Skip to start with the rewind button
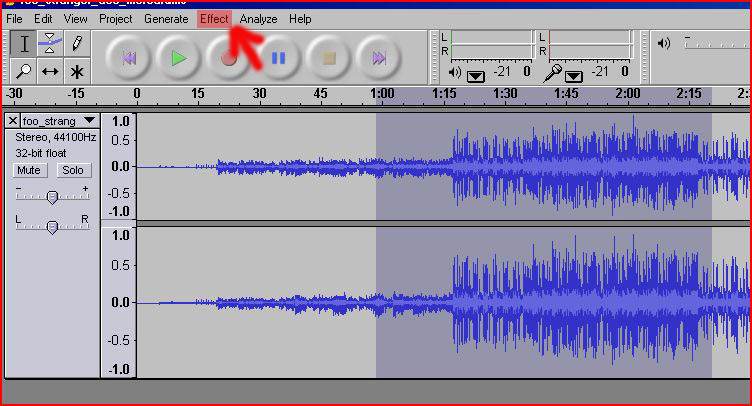 tap(129, 58)
